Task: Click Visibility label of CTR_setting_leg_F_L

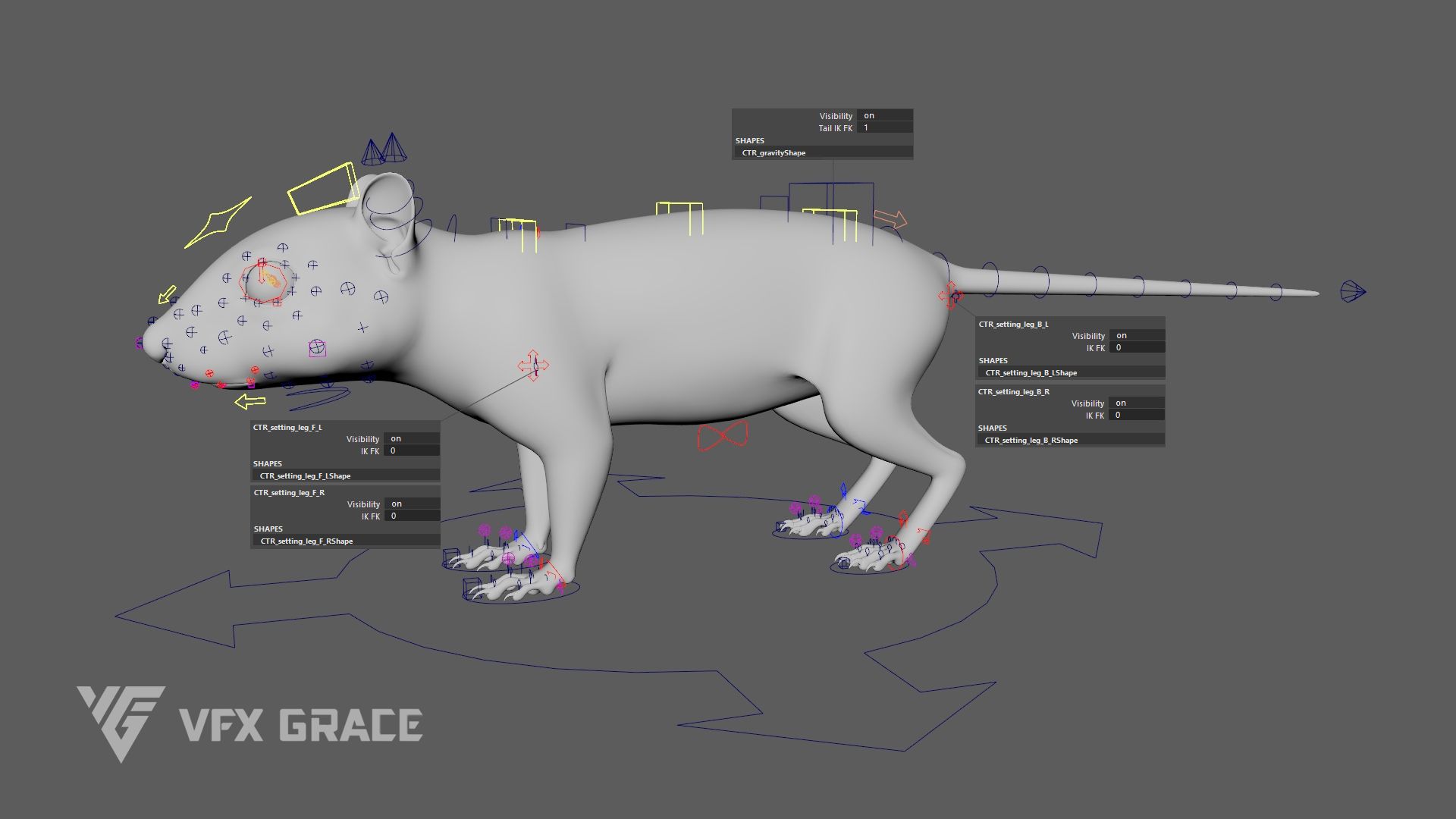Action: click(x=362, y=438)
